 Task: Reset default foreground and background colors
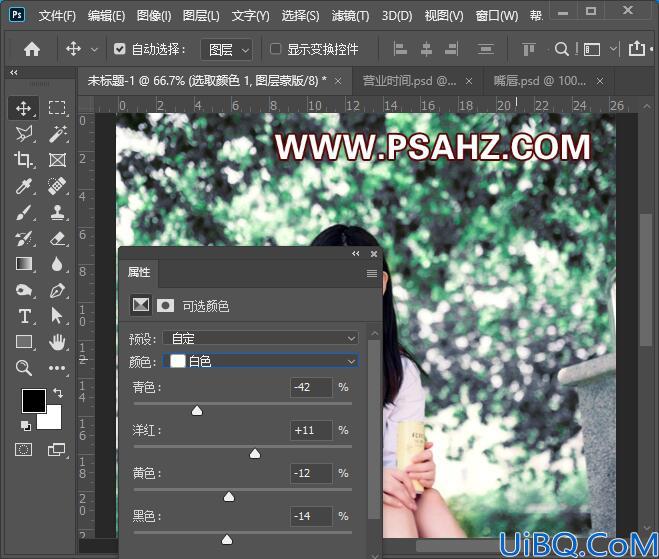(x=26, y=426)
